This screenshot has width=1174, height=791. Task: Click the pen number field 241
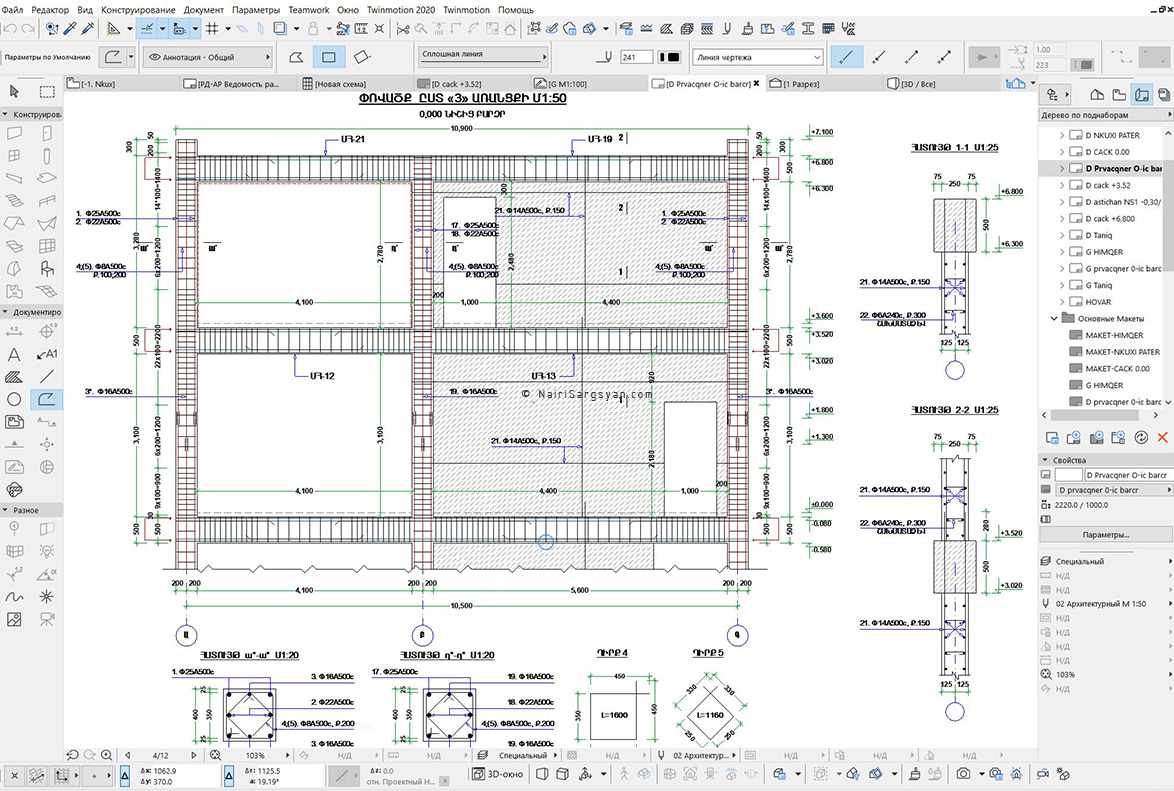pos(636,57)
